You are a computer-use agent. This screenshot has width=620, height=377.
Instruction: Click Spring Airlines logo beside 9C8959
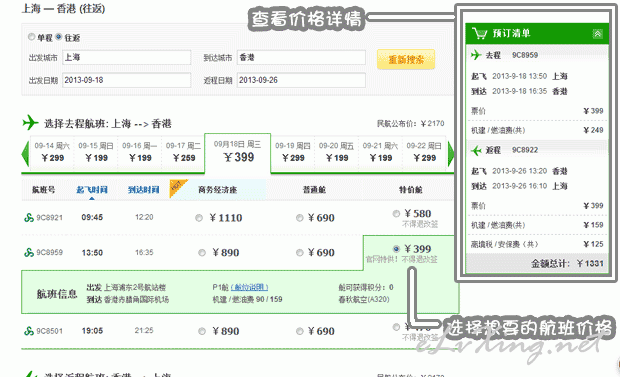coord(29,252)
